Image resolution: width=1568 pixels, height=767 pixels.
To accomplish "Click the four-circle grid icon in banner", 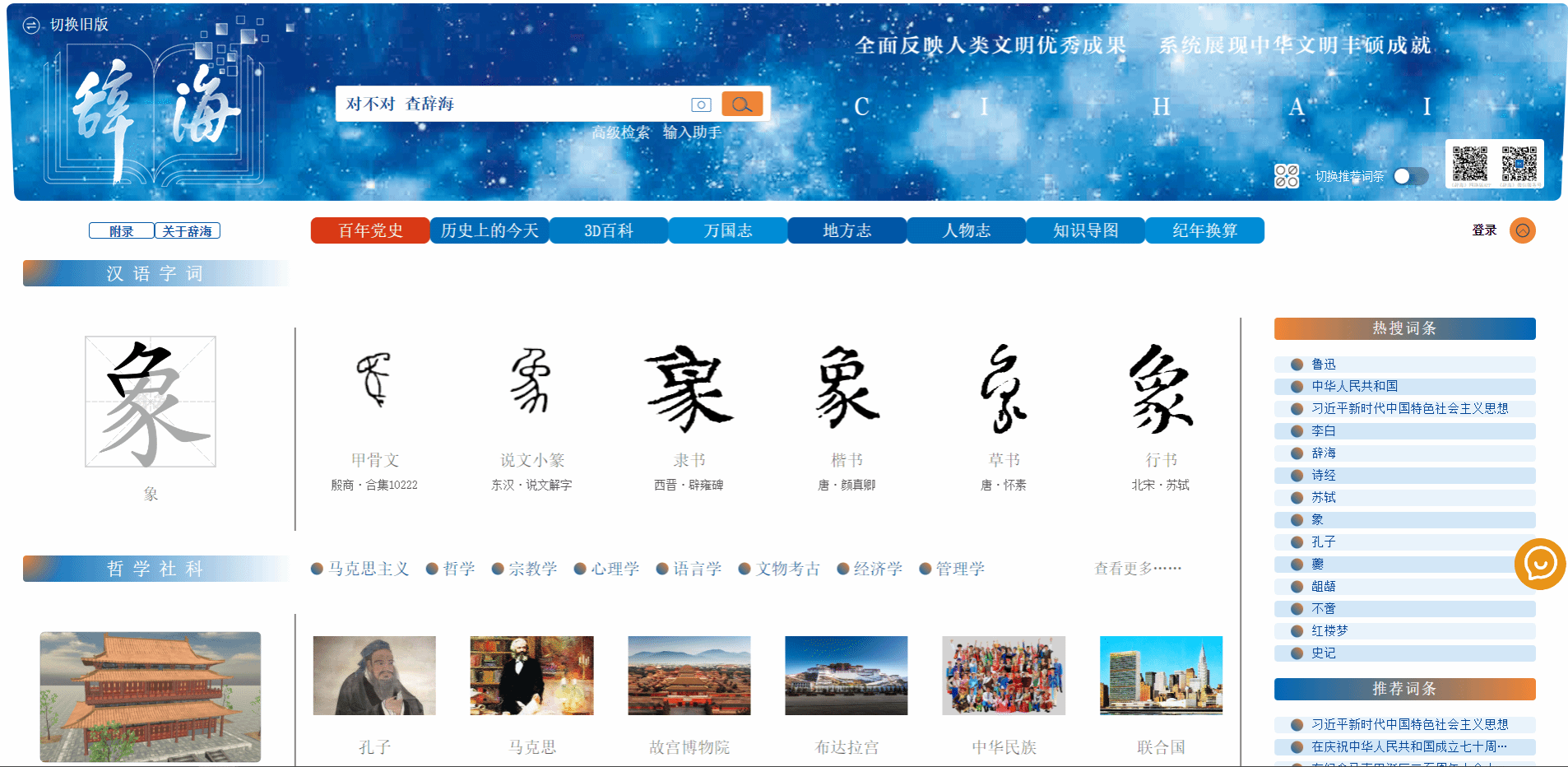I will (x=1286, y=176).
